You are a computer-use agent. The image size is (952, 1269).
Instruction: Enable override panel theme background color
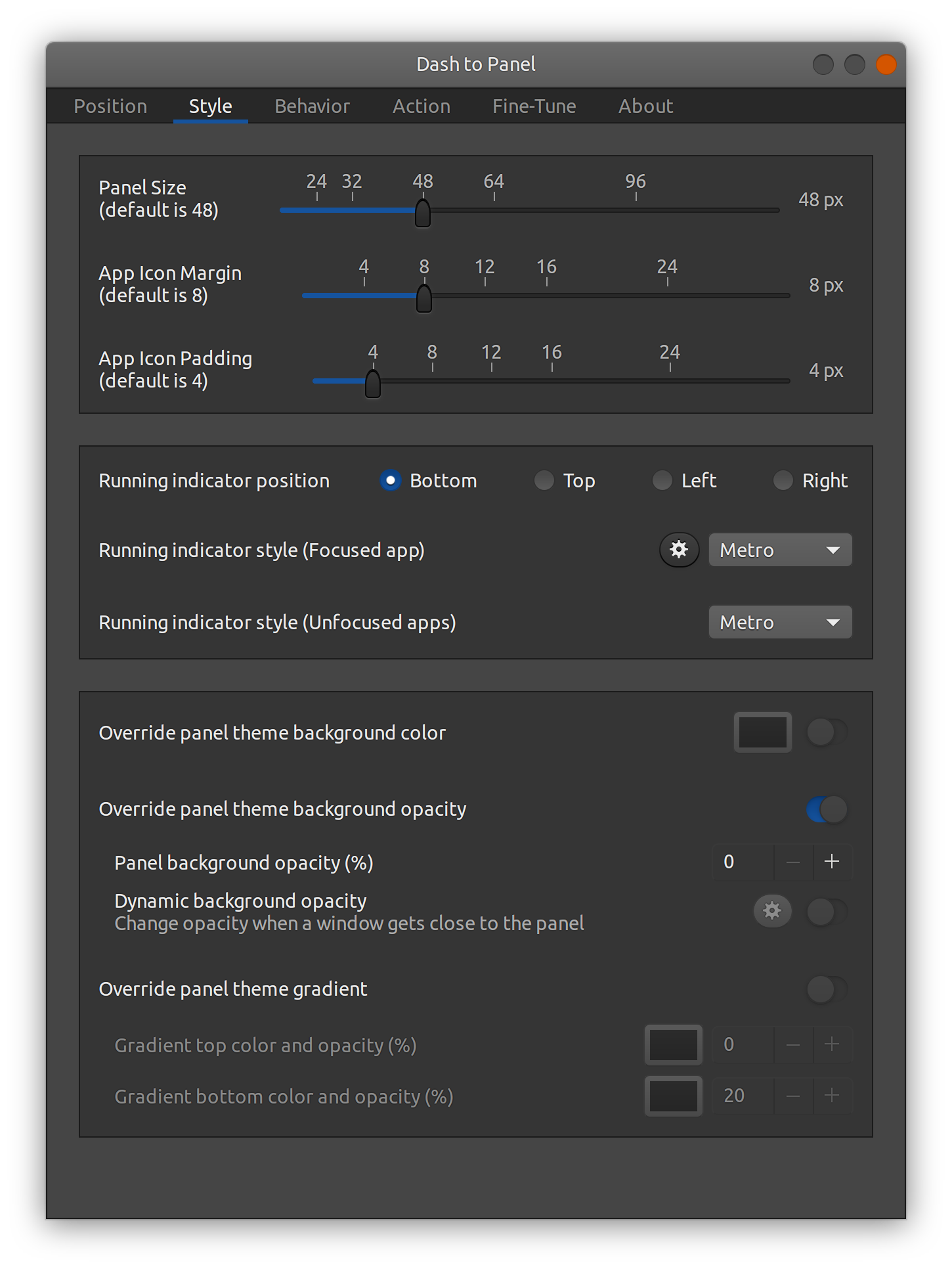(827, 732)
